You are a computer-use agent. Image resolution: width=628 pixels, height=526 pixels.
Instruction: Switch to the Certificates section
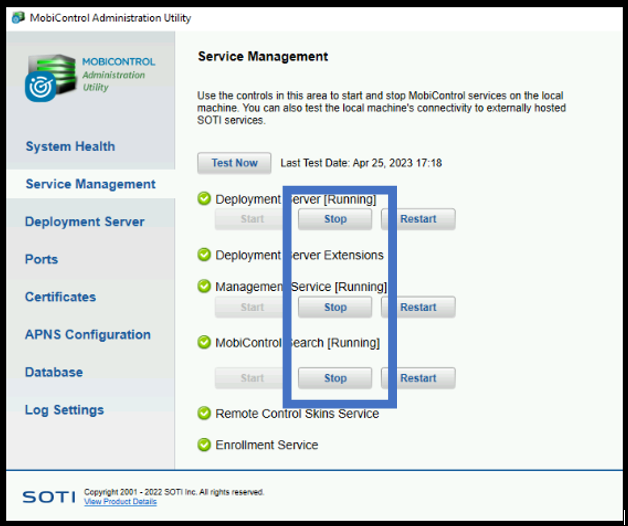(60, 297)
